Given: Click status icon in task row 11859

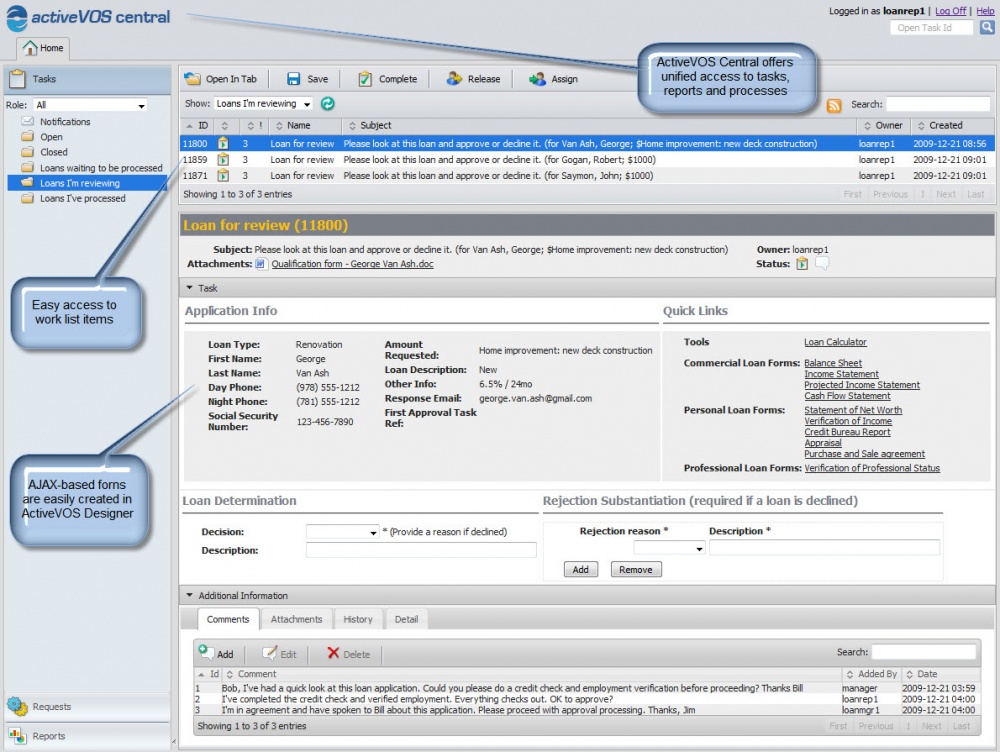Looking at the screenshot, I should tap(223, 159).
